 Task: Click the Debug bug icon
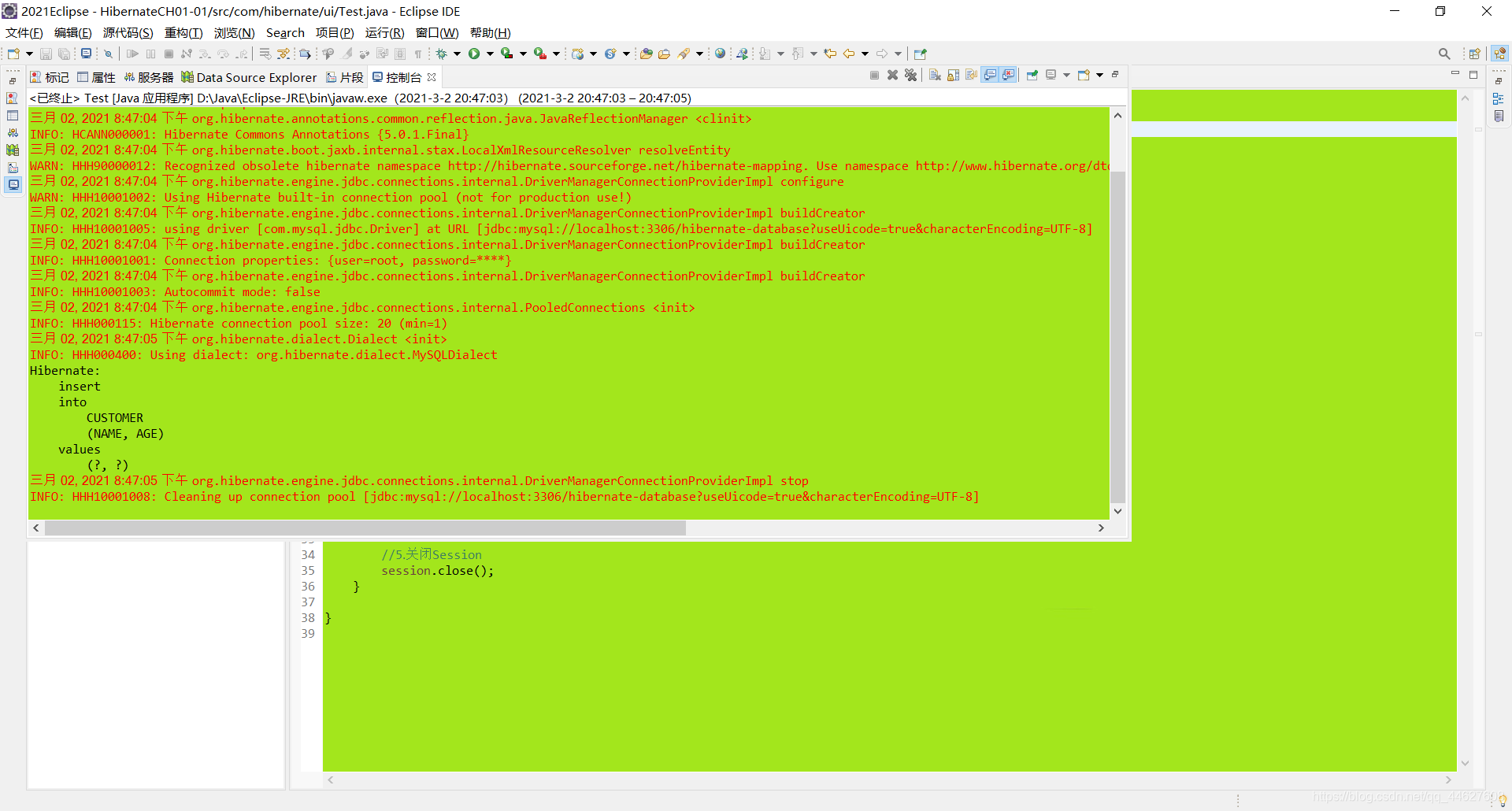[x=441, y=54]
